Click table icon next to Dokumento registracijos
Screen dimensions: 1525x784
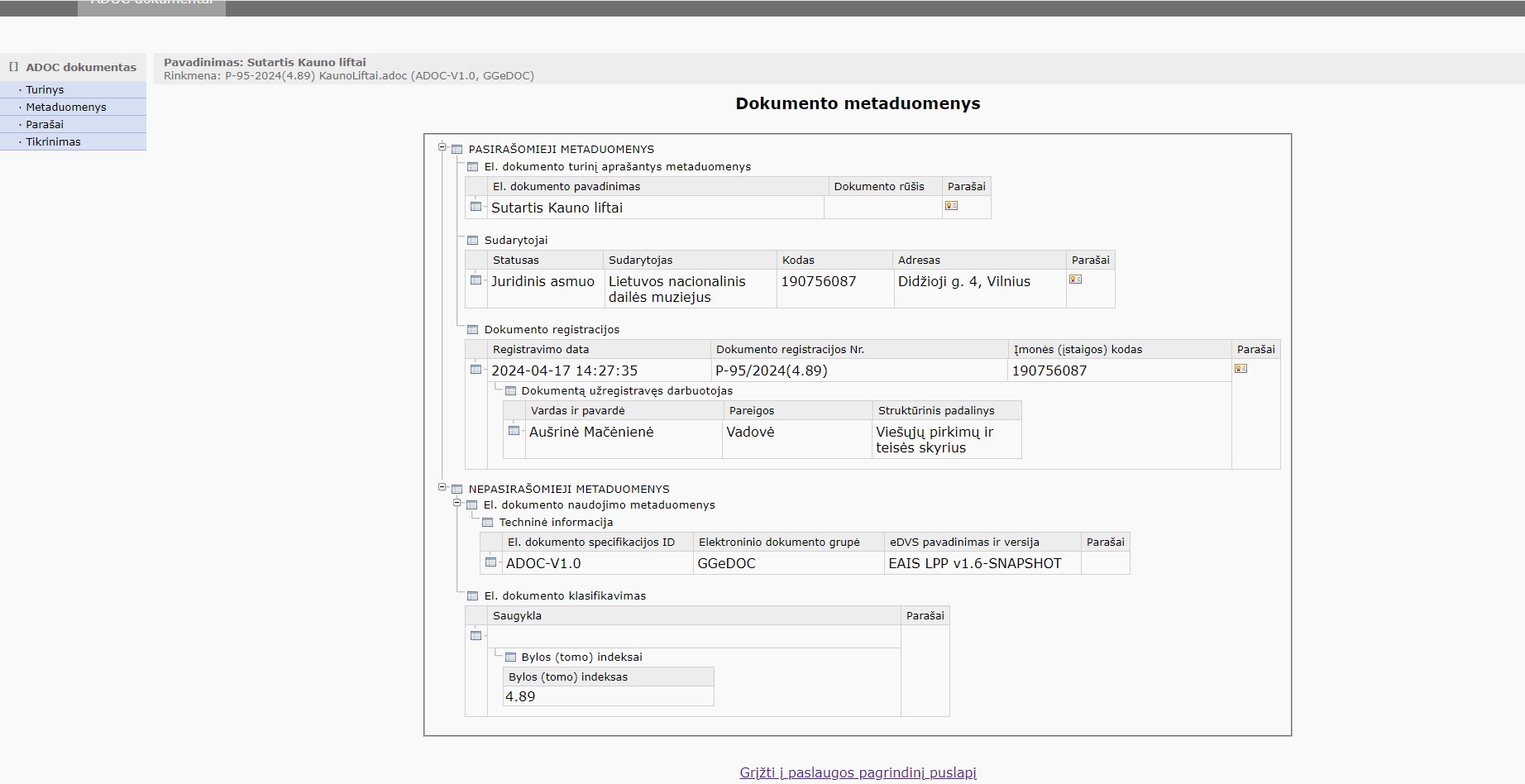click(x=473, y=330)
